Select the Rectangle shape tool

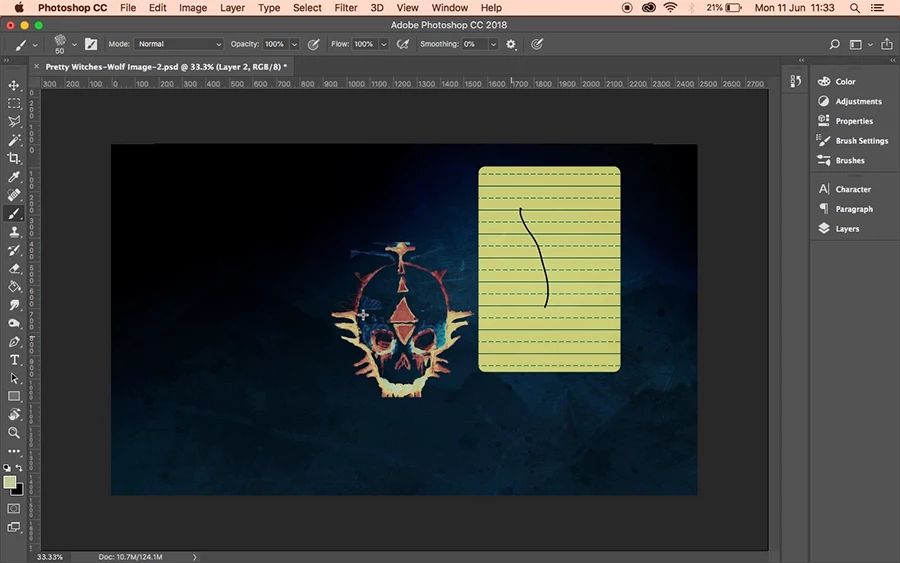point(14,397)
